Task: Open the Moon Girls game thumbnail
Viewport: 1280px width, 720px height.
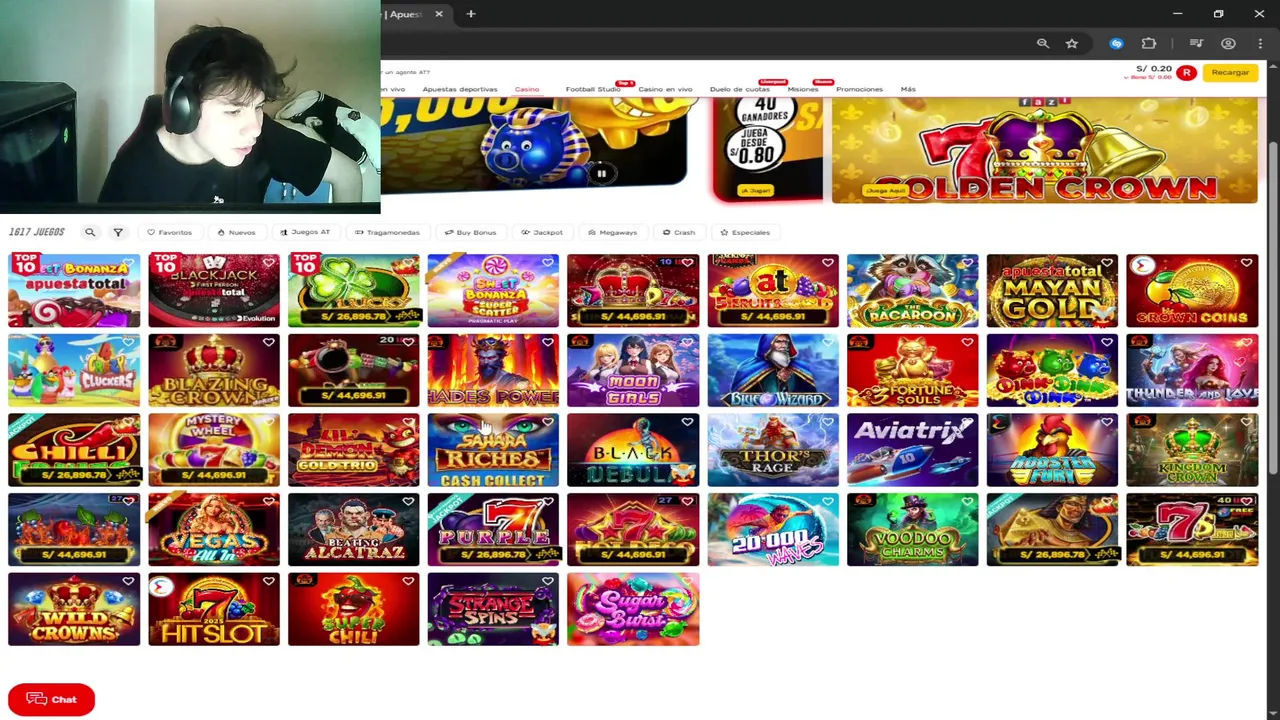Action: [x=633, y=371]
